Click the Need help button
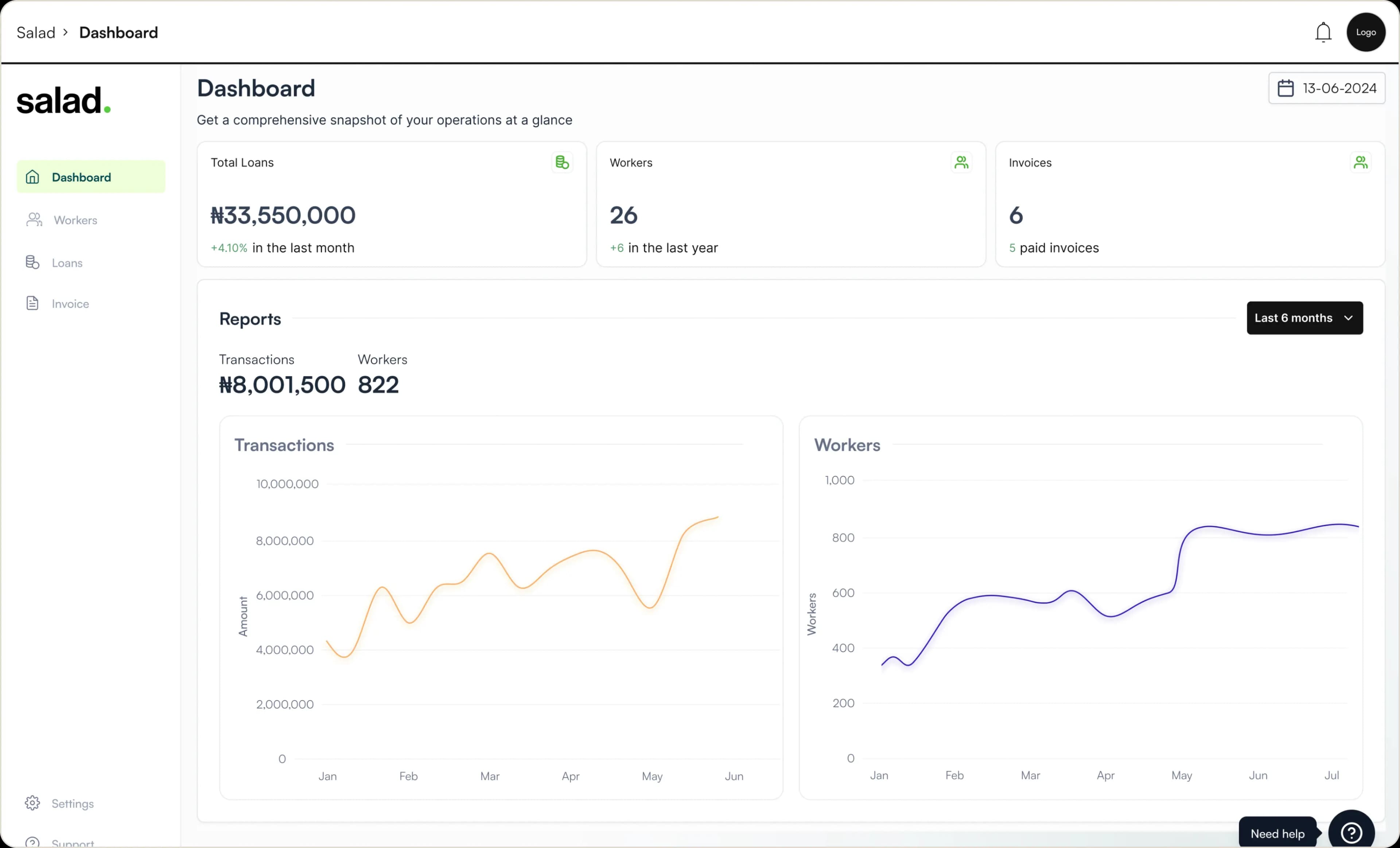 click(1277, 833)
